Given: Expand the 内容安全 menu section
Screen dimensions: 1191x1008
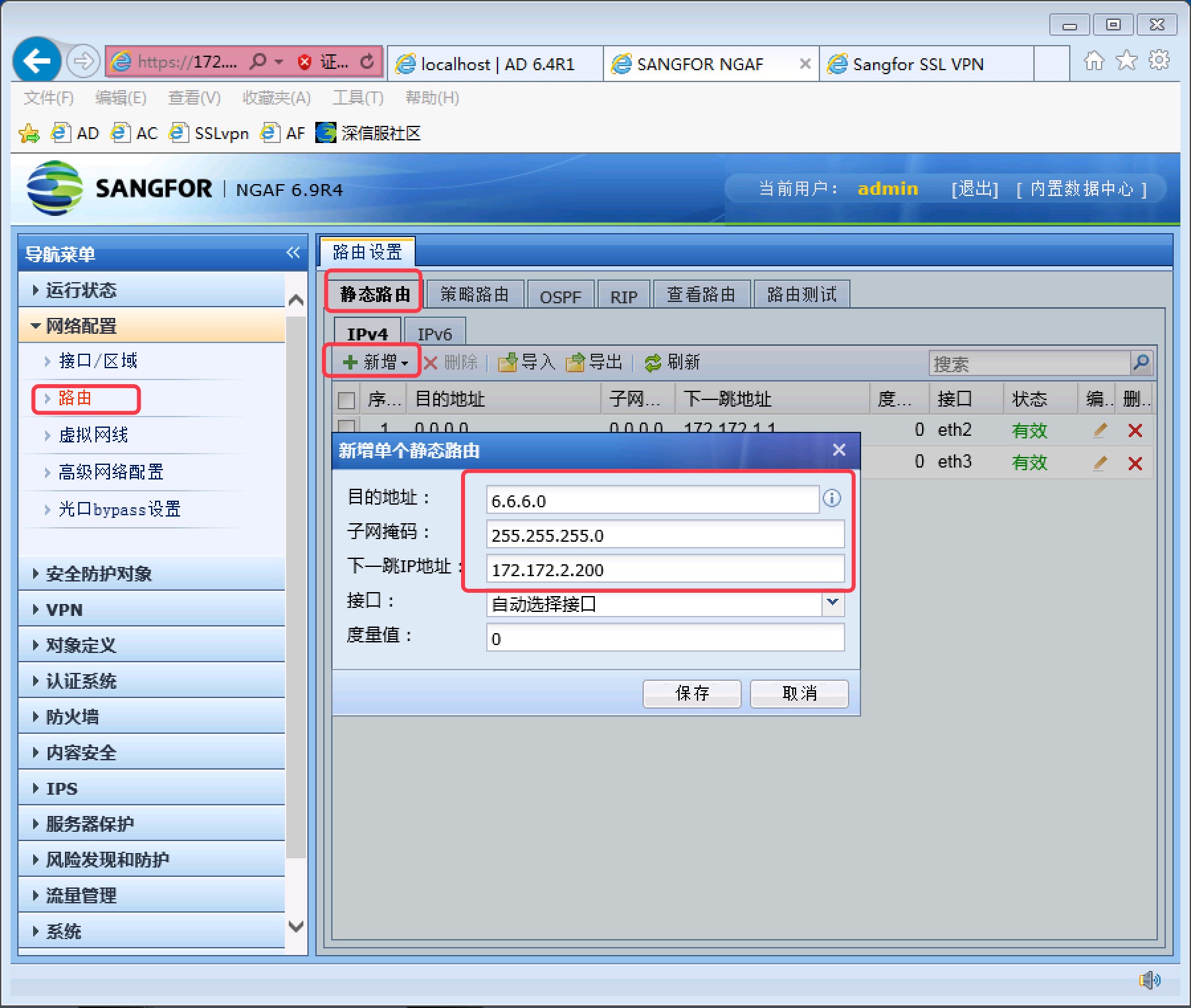Looking at the screenshot, I should [x=152, y=752].
